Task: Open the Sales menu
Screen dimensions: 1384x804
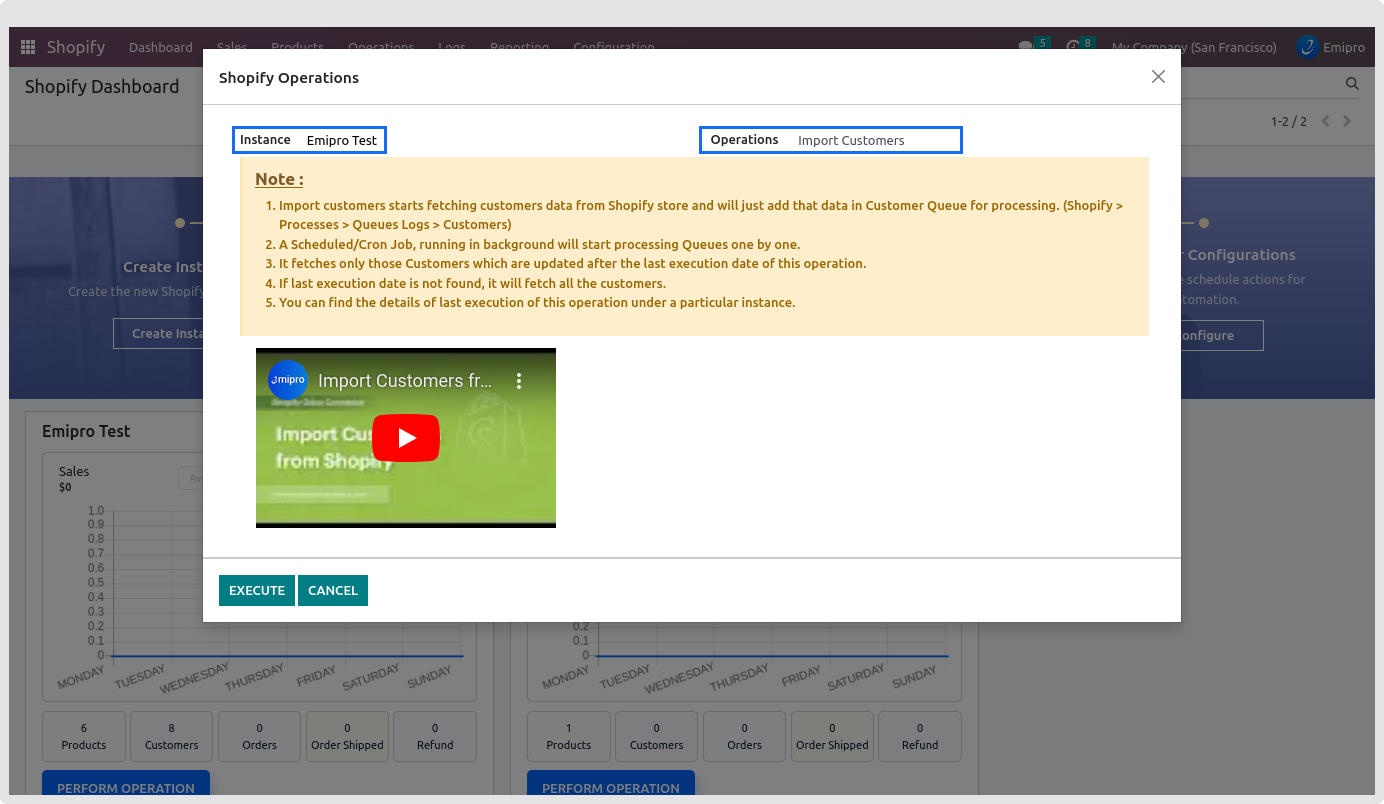Action: [x=232, y=47]
